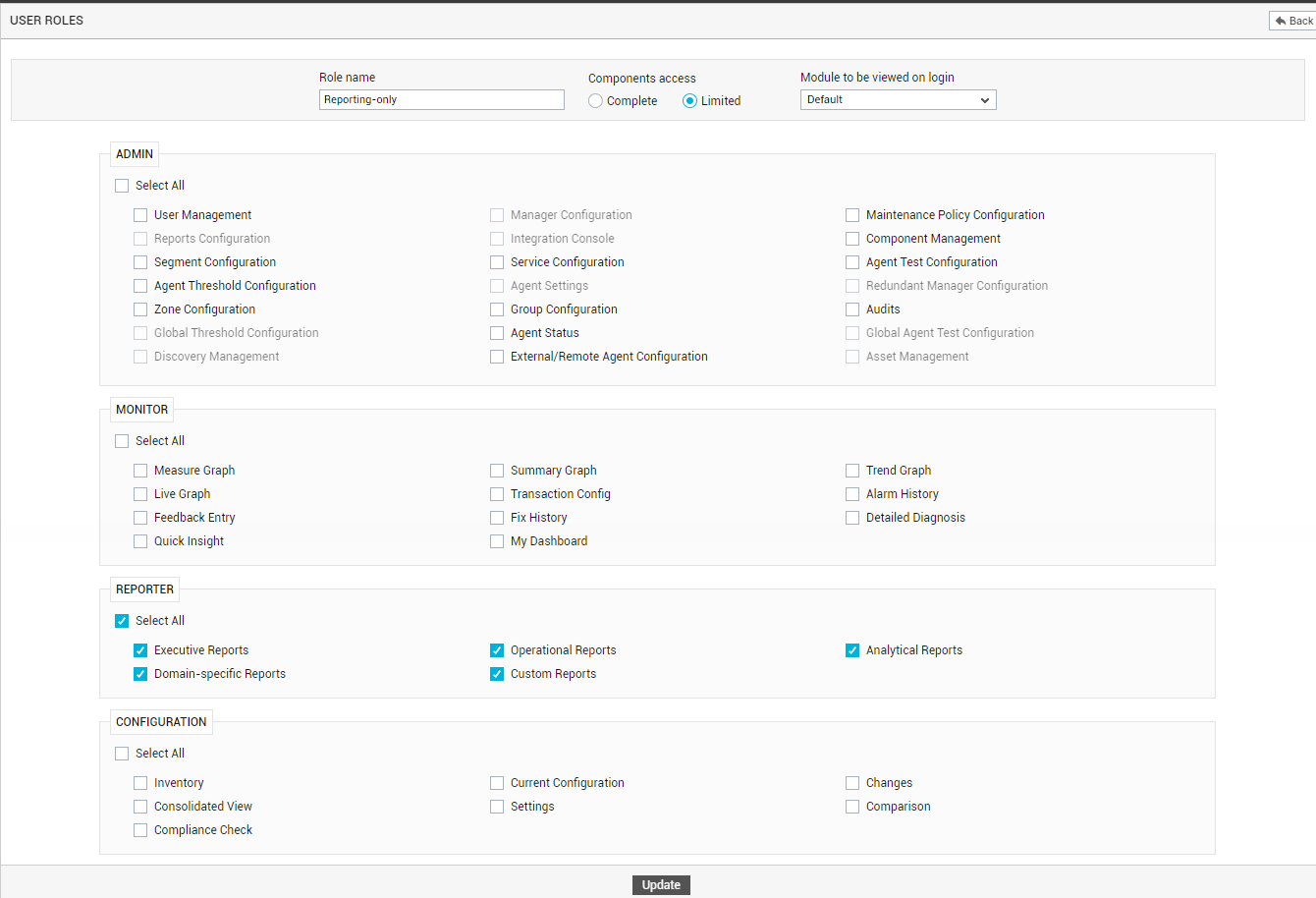Enable Service Configuration checkbox
The height and width of the screenshot is (898, 1316).
pos(497,262)
